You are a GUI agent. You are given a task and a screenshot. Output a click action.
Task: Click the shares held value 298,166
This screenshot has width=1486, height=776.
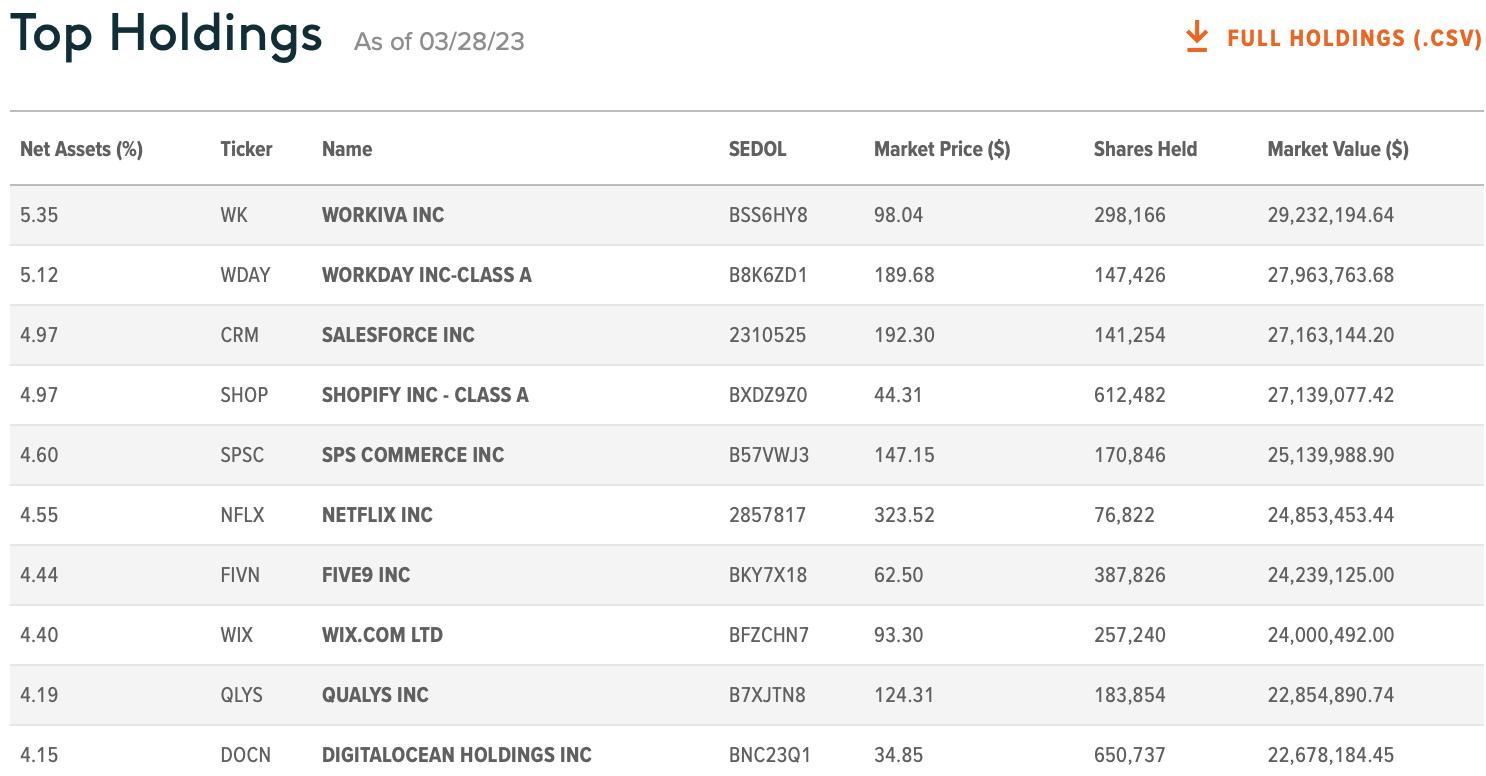pyautogui.click(x=1130, y=215)
